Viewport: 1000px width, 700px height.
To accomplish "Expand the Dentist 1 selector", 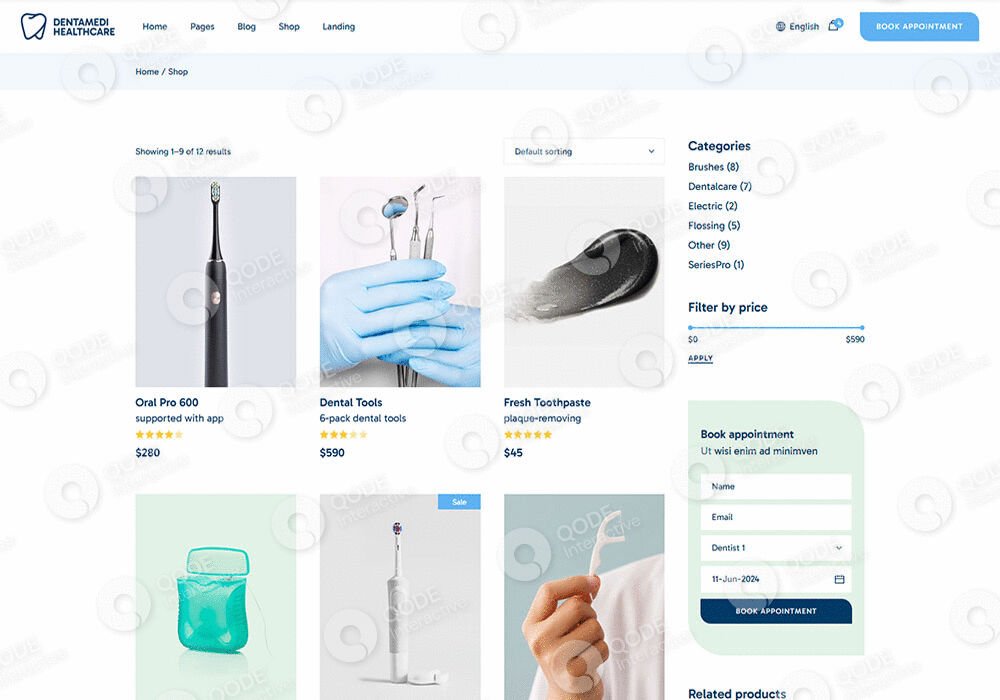I will 776,548.
